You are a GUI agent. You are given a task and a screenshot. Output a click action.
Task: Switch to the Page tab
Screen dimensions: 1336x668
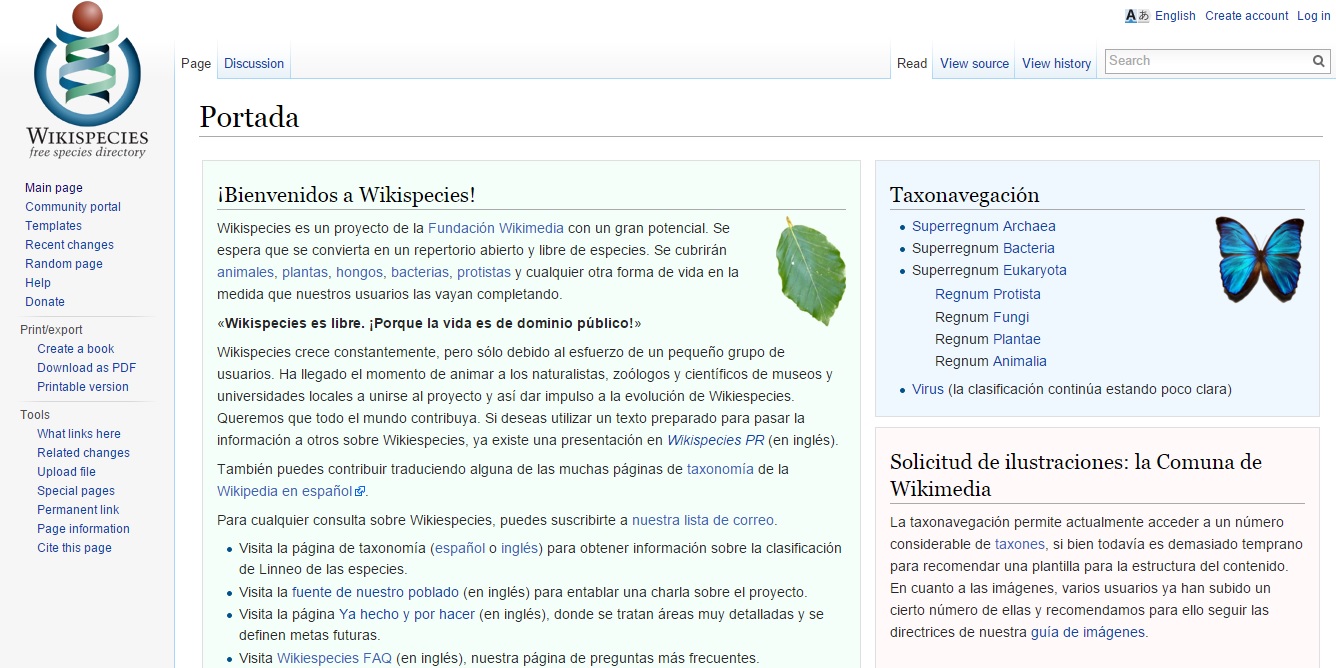pos(196,63)
